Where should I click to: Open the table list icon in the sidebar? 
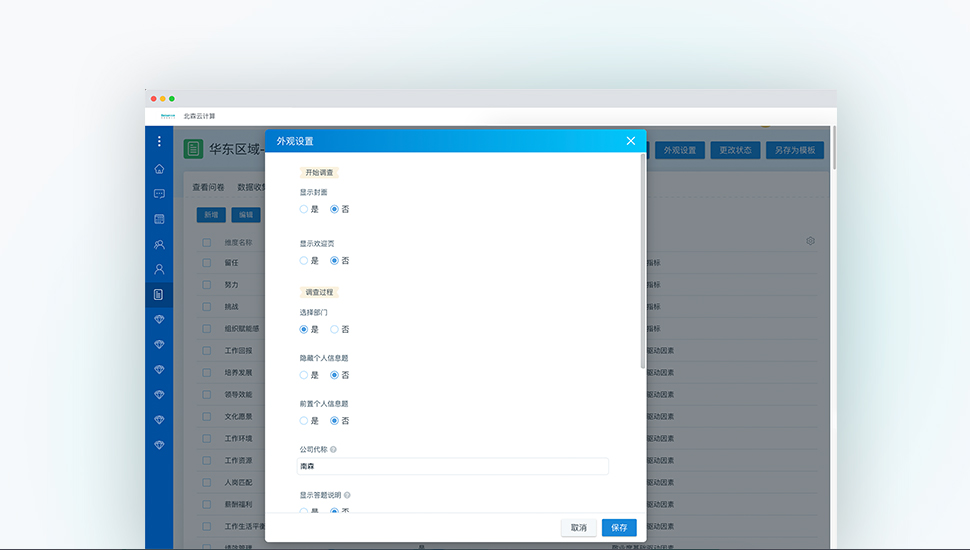(x=159, y=219)
